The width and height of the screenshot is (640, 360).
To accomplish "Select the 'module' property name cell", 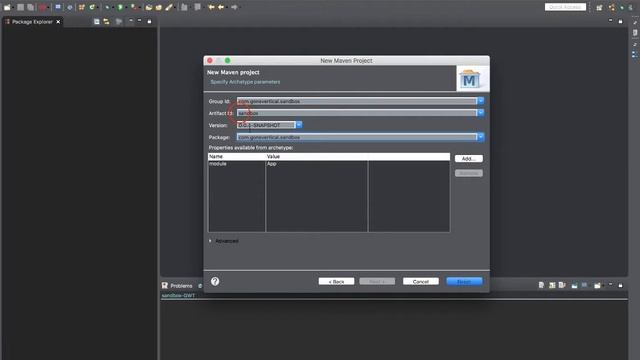I will (236, 164).
